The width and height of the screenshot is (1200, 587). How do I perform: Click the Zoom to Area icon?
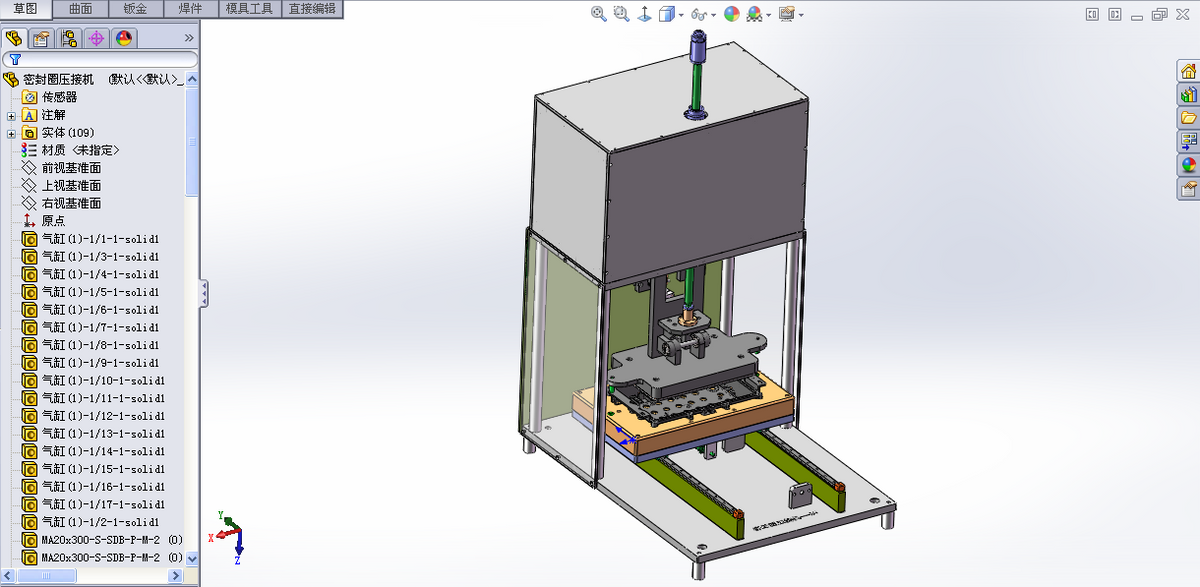point(621,14)
